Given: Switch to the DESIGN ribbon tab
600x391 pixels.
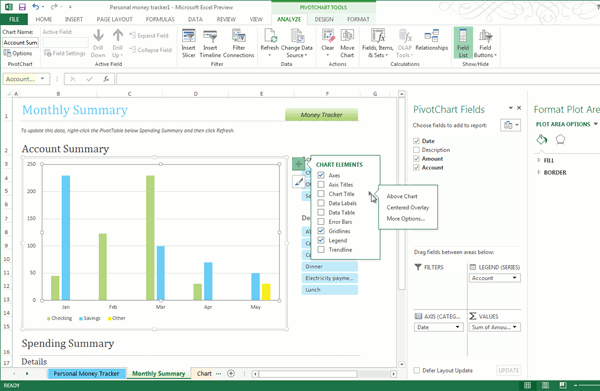Looking at the screenshot, I should click(x=324, y=19).
